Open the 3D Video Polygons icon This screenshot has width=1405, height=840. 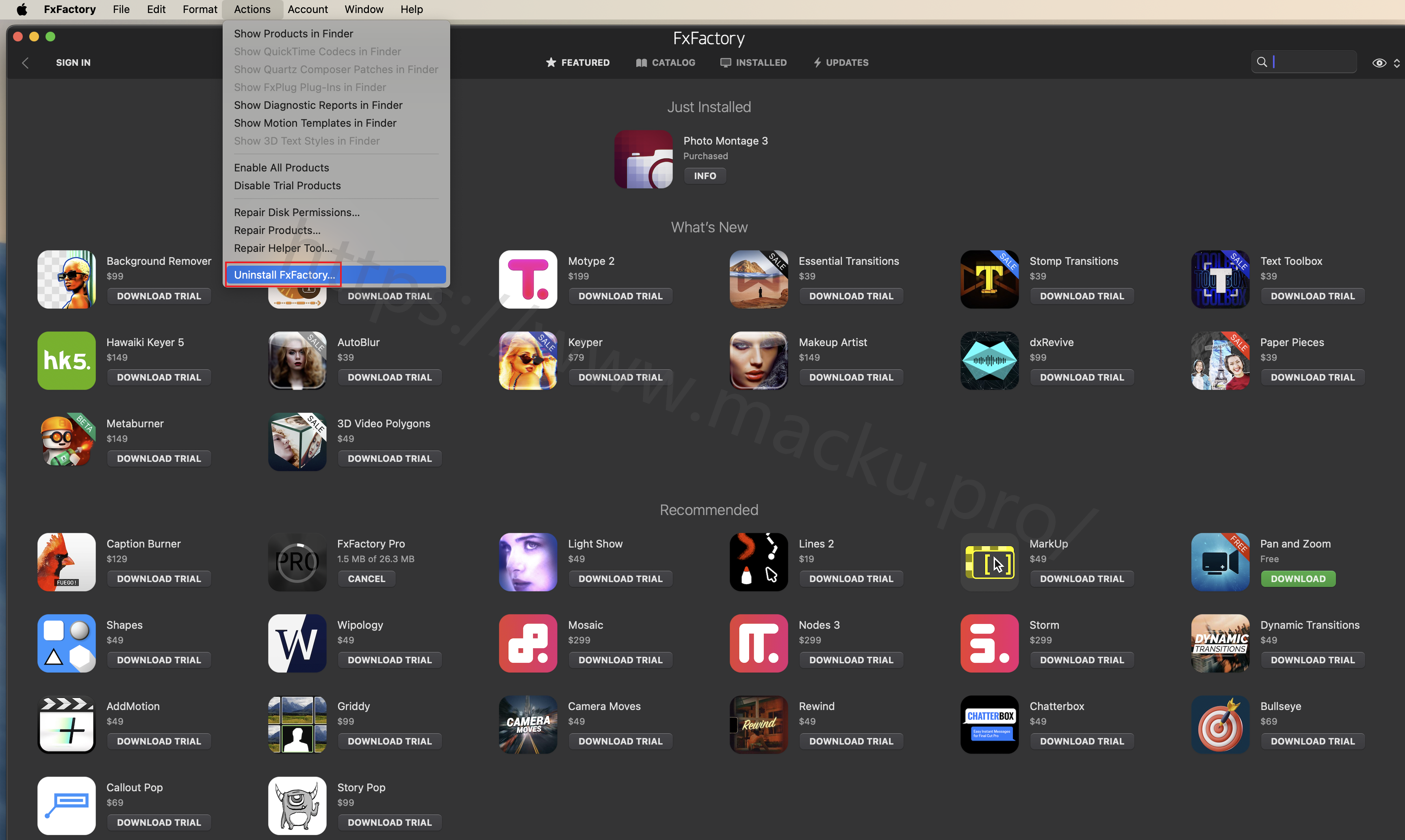click(297, 442)
